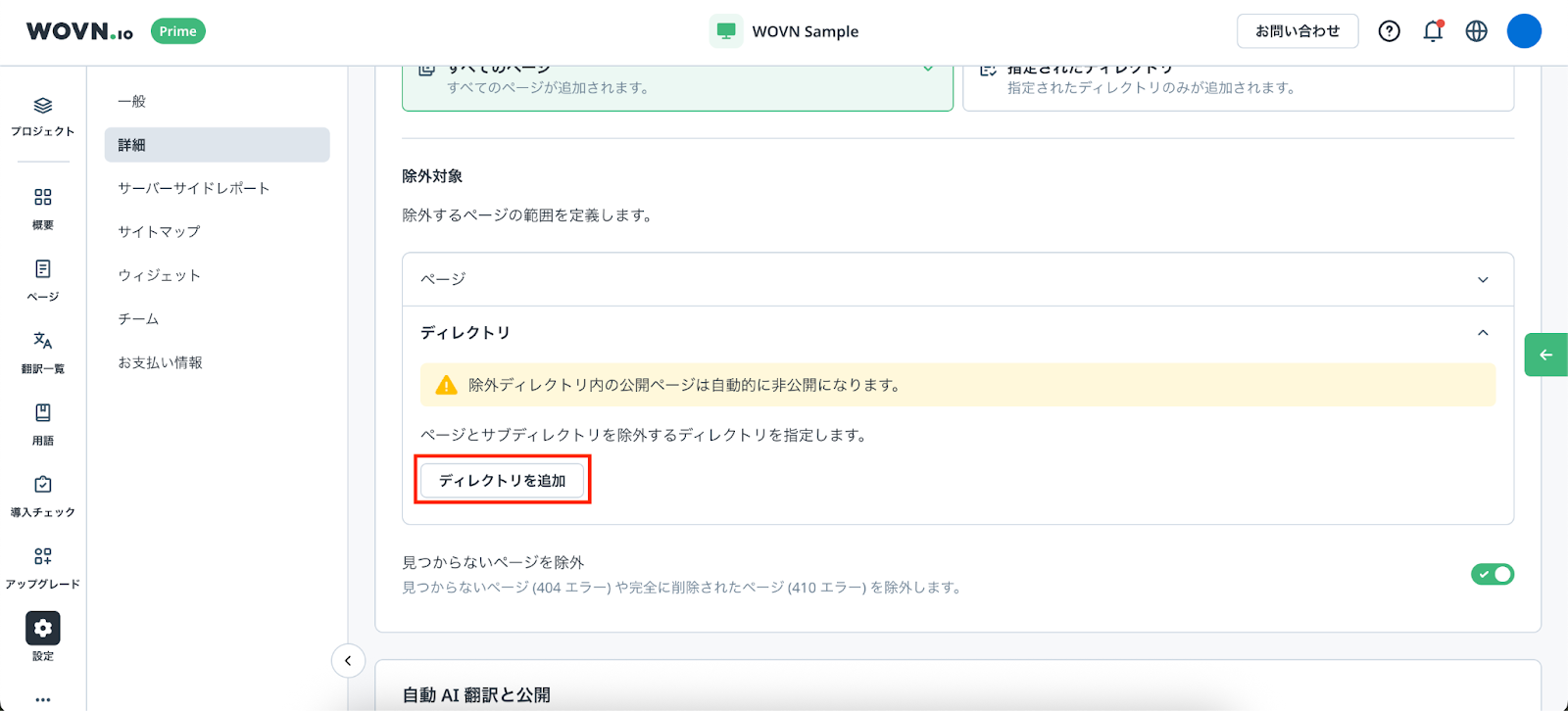Open サーバーサイドレポート menu item
This screenshot has width=1568, height=711.
click(x=194, y=188)
